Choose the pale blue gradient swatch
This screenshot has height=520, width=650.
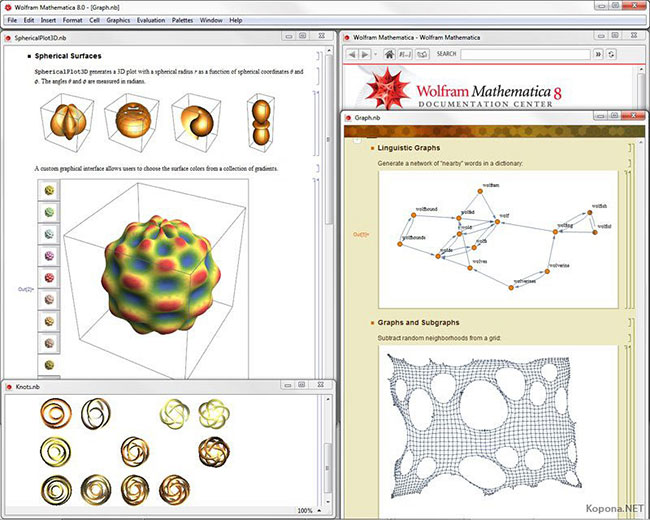[49, 234]
